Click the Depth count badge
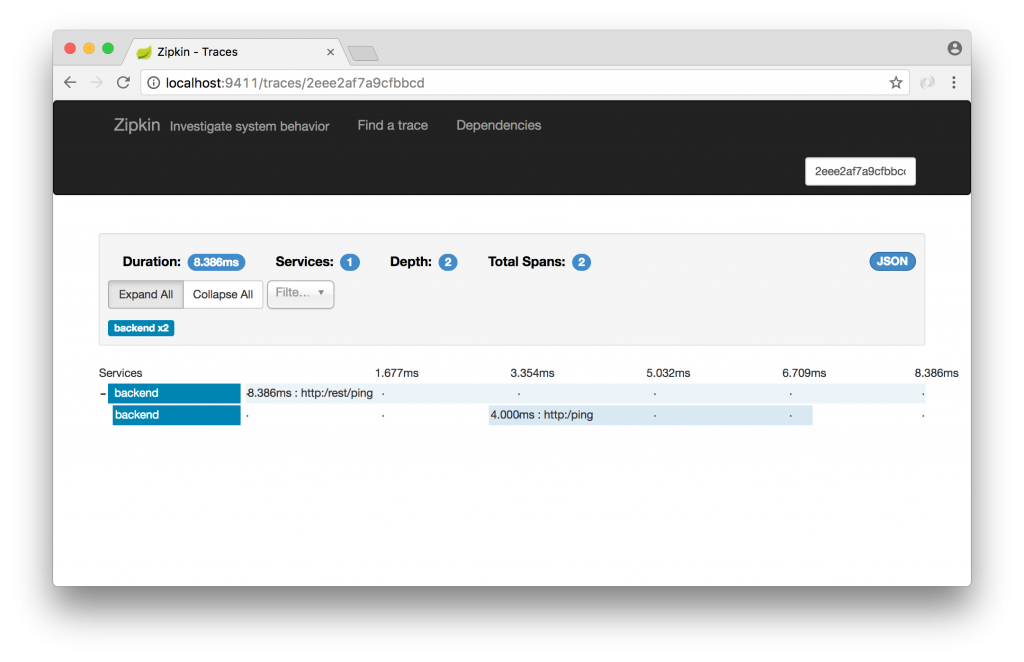1024x662 pixels. click(447, 262)
